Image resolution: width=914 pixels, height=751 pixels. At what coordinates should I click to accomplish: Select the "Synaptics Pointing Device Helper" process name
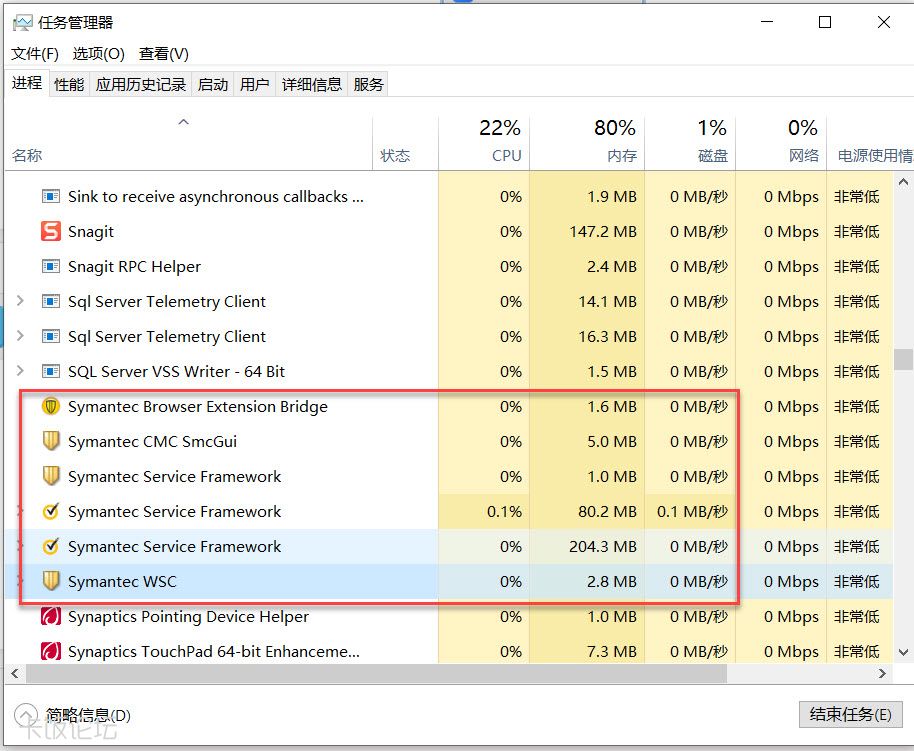188,616
